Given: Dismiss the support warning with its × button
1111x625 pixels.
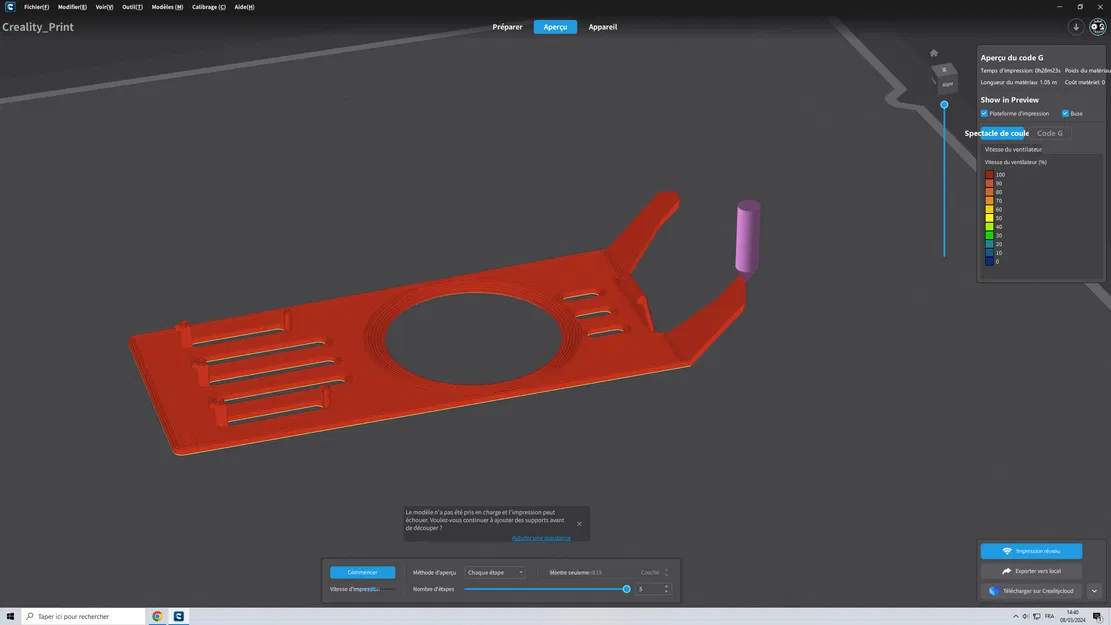Looking at the screenshot, I should [578, 523].
